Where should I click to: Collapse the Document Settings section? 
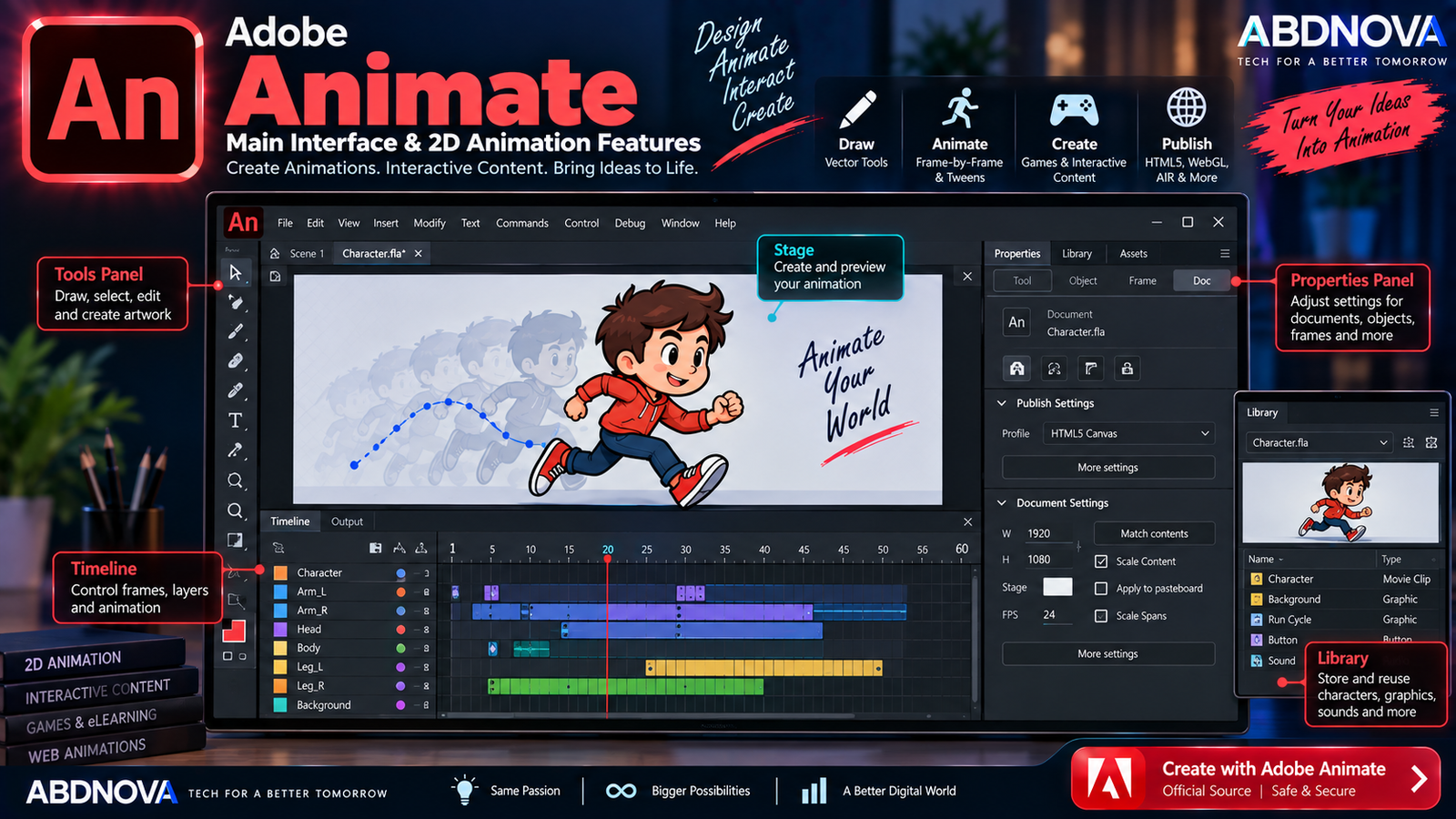click(1002, 502)
